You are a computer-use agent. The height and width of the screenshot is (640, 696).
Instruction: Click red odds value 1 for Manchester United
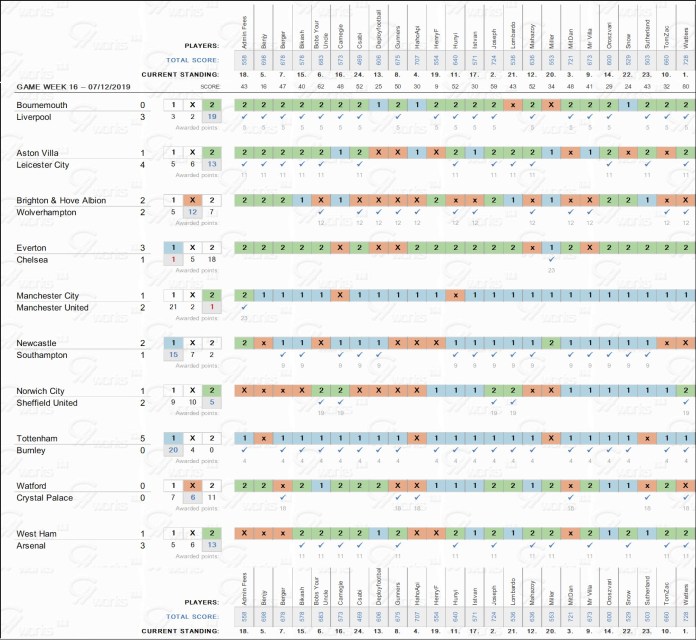click(210, 307)
